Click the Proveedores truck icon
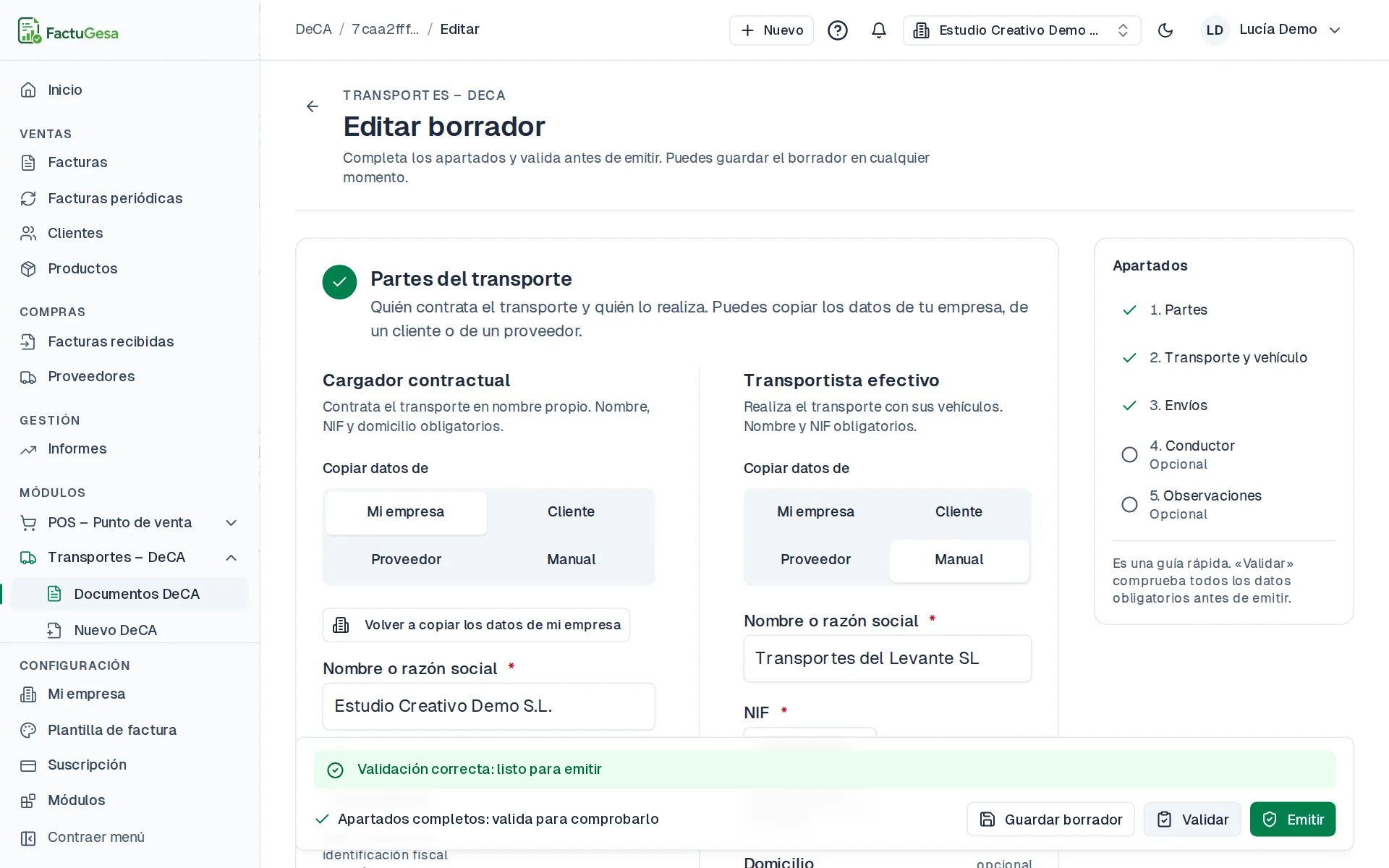The width and height of the screenshot is (1389, 868). tap(28, 377)
